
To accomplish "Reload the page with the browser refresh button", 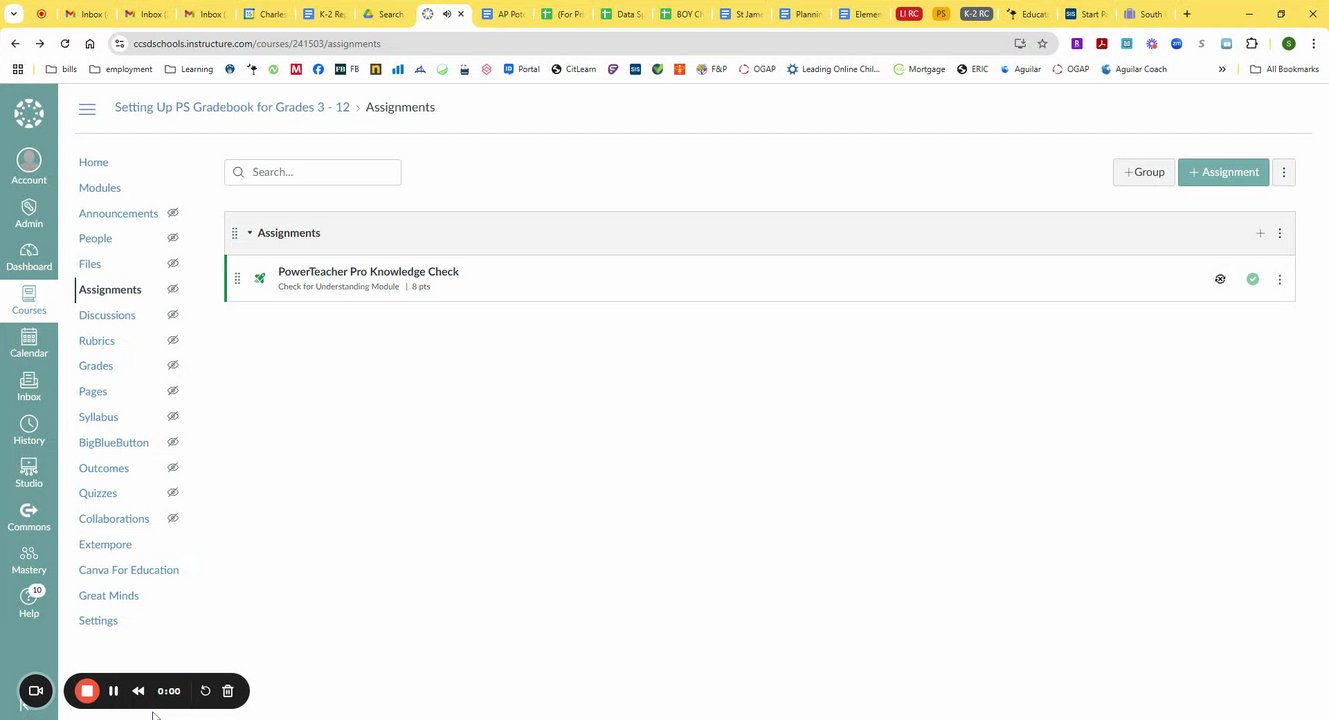I will 65,44.
